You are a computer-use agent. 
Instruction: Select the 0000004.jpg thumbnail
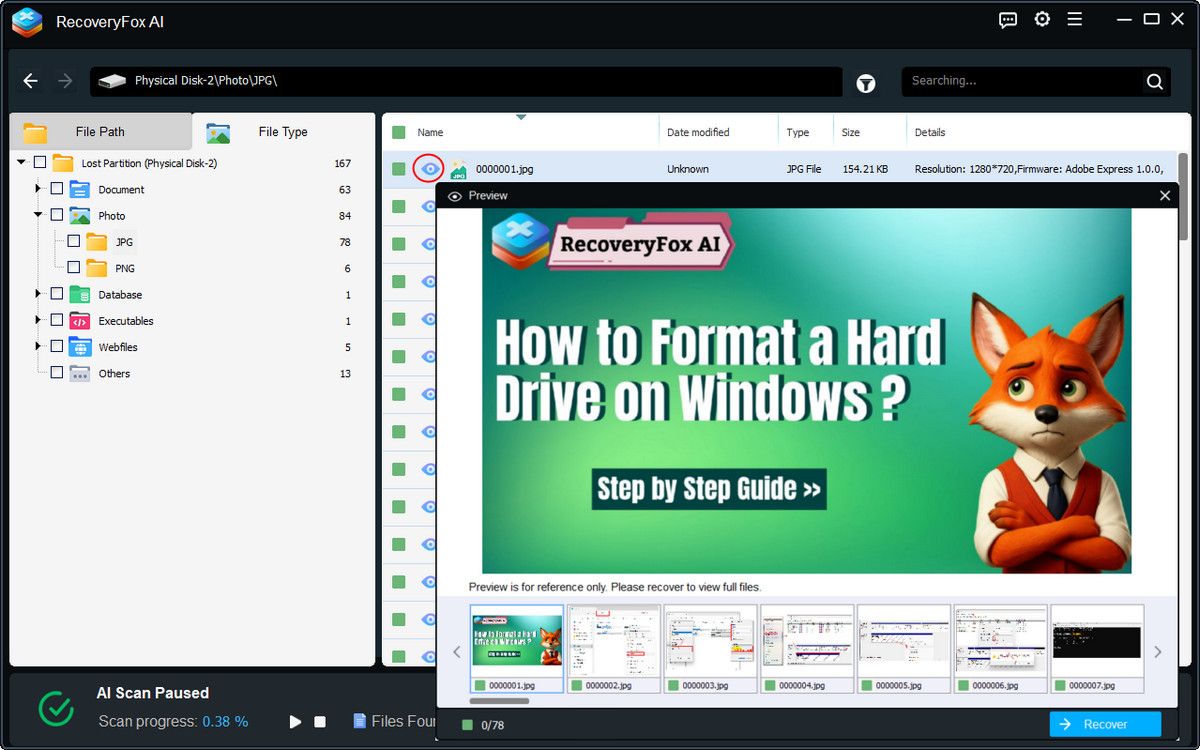tap(806, 648)
